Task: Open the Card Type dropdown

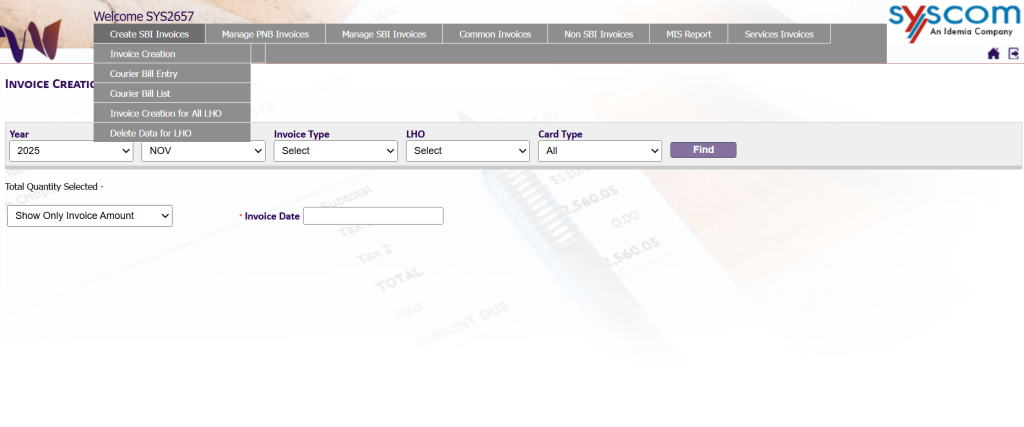Action: (x=600, y=151)
